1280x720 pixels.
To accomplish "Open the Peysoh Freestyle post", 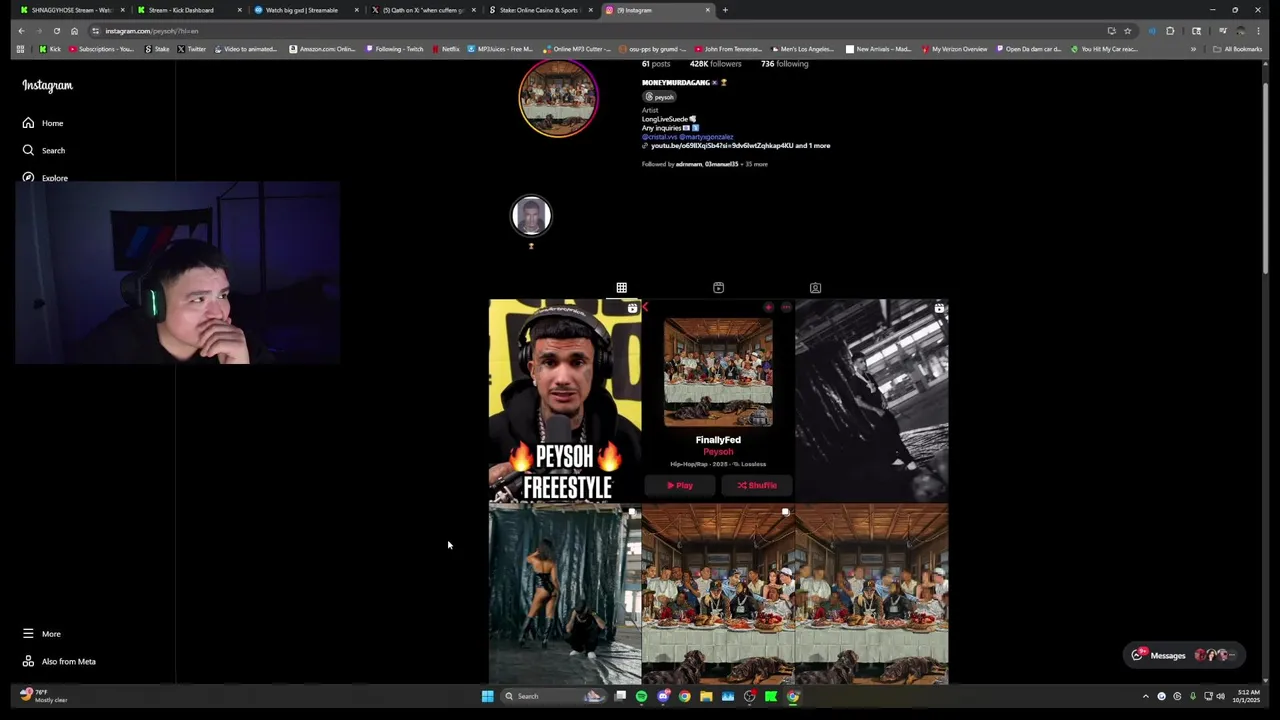I will [565, 400].
